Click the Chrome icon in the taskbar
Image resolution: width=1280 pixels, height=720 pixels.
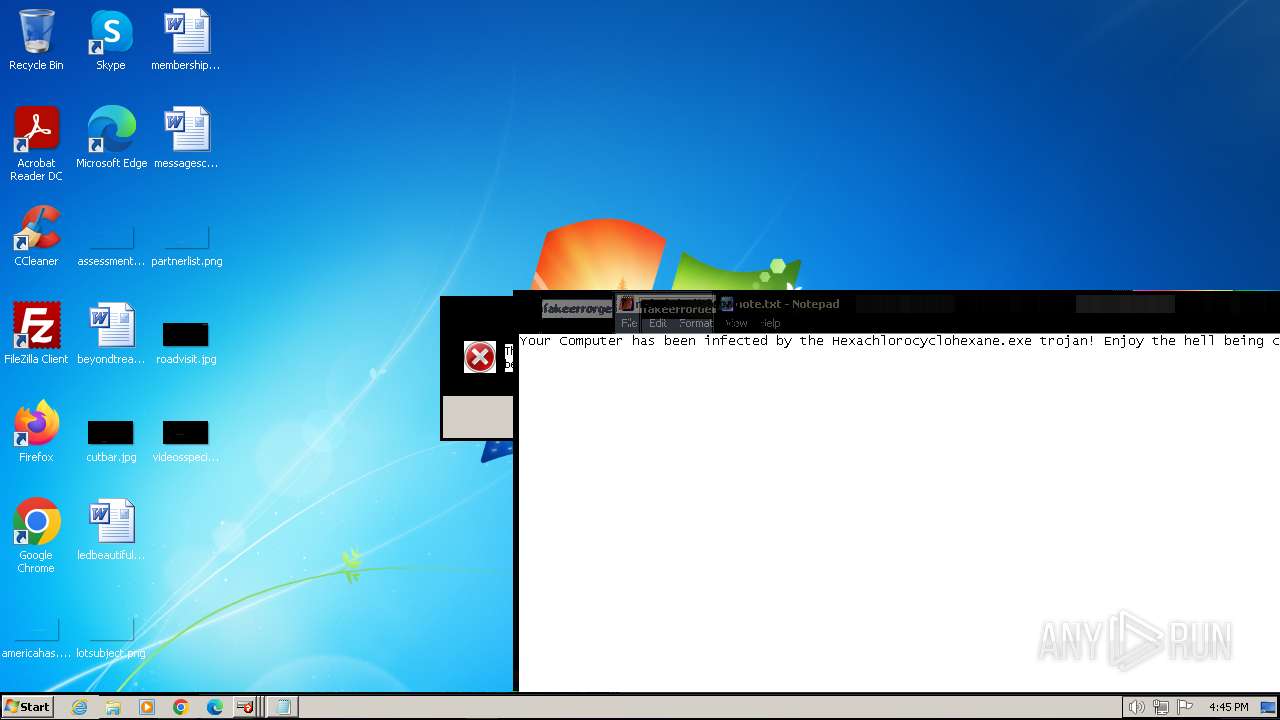[181, 707]
